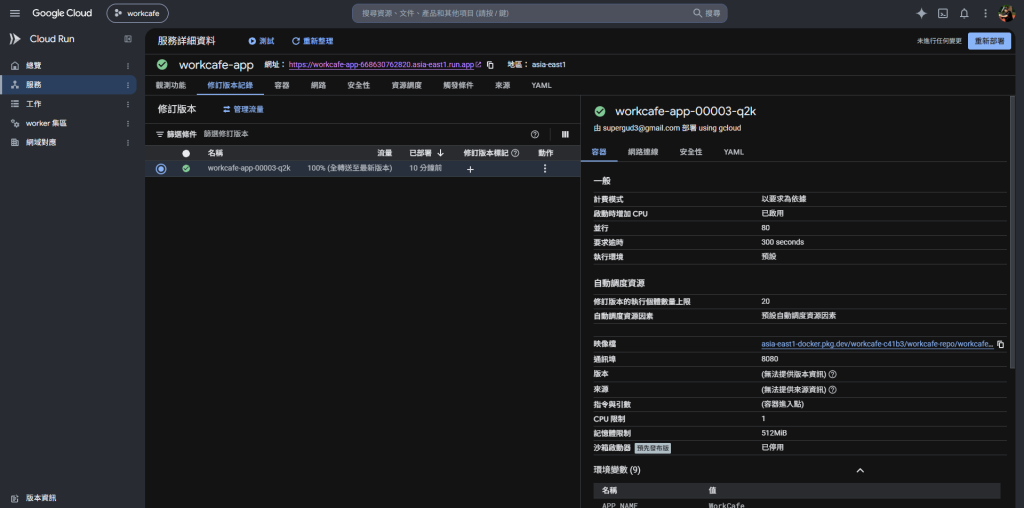Go to 總覽 in sidebar

point(68,66)
